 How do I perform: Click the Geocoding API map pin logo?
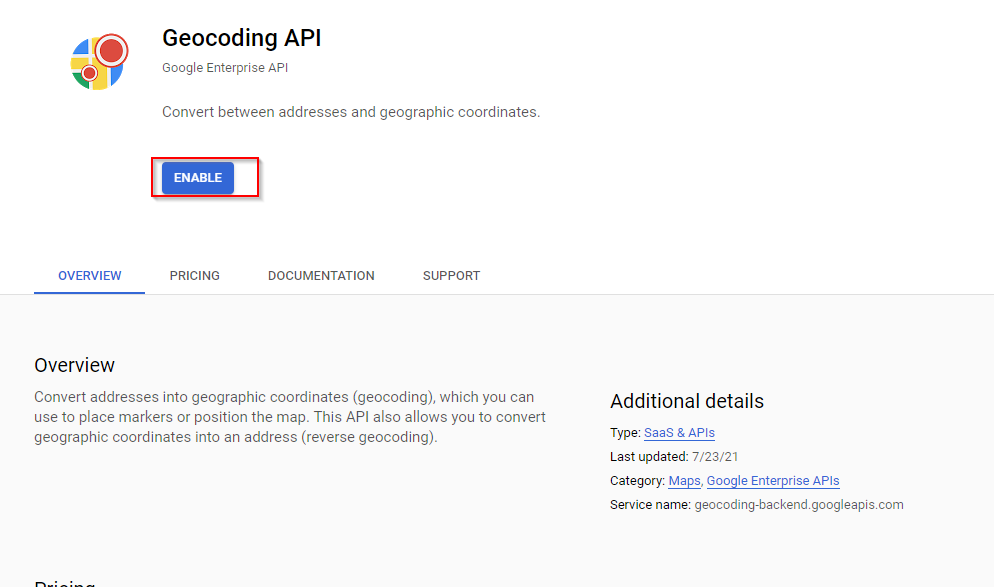pos(99,62)
